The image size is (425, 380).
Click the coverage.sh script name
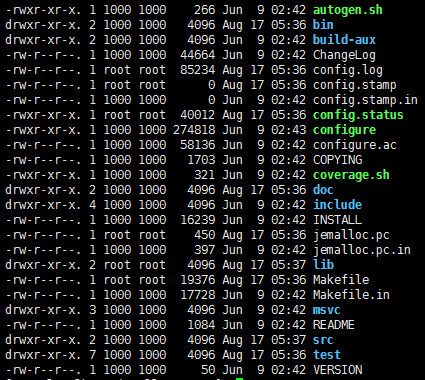click(x=351, y=175)
